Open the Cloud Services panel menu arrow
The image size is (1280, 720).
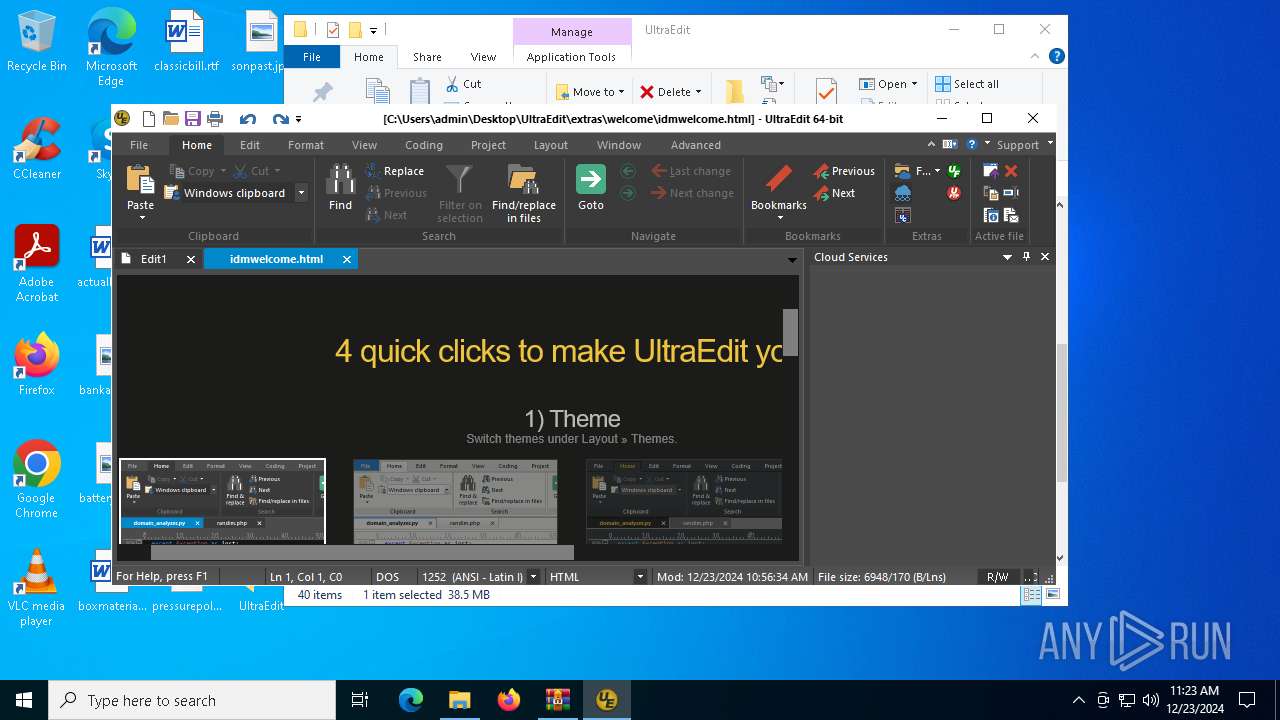1007,257
